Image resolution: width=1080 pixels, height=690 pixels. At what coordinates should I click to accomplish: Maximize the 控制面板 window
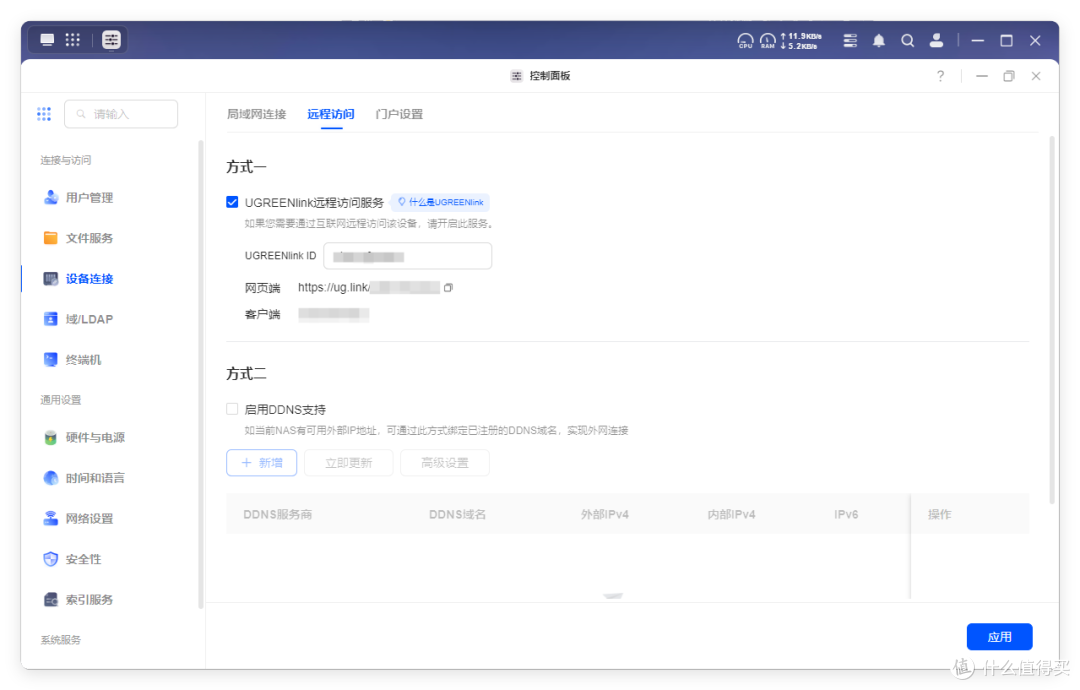pyautogui.click(x=1009, y=76)
